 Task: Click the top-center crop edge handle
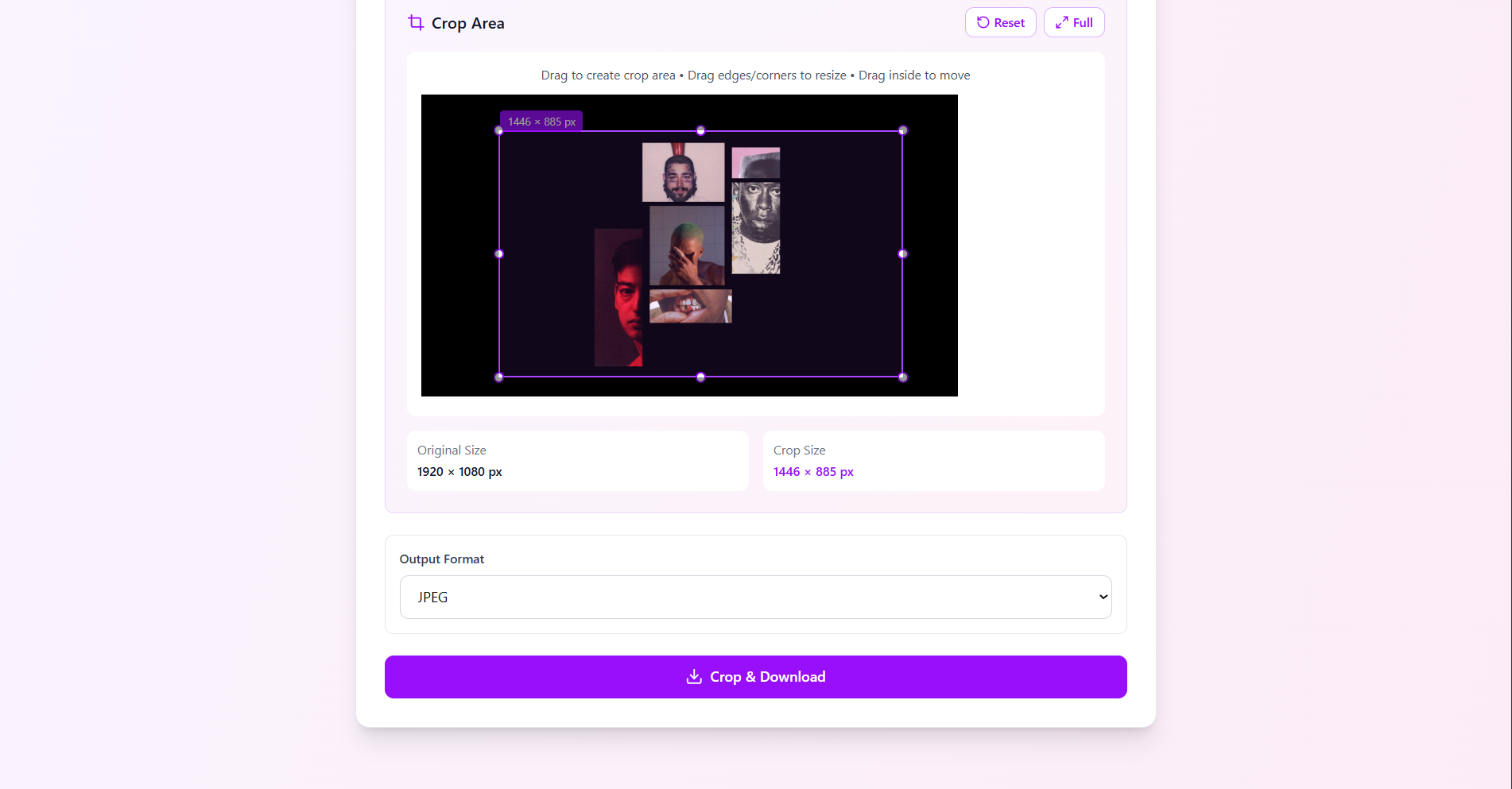point(701,130)
